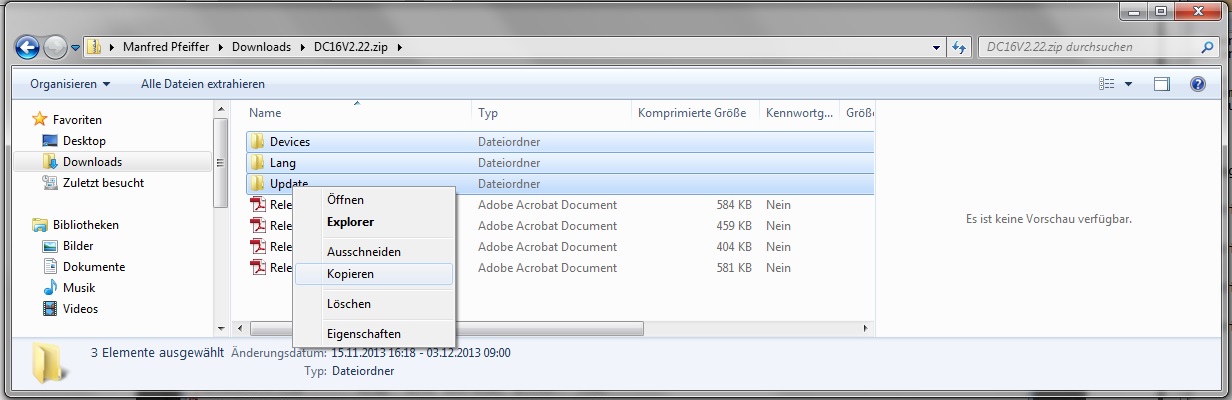Open the Organisieren menu
The image size is (1232, 400).
(70, 84)
